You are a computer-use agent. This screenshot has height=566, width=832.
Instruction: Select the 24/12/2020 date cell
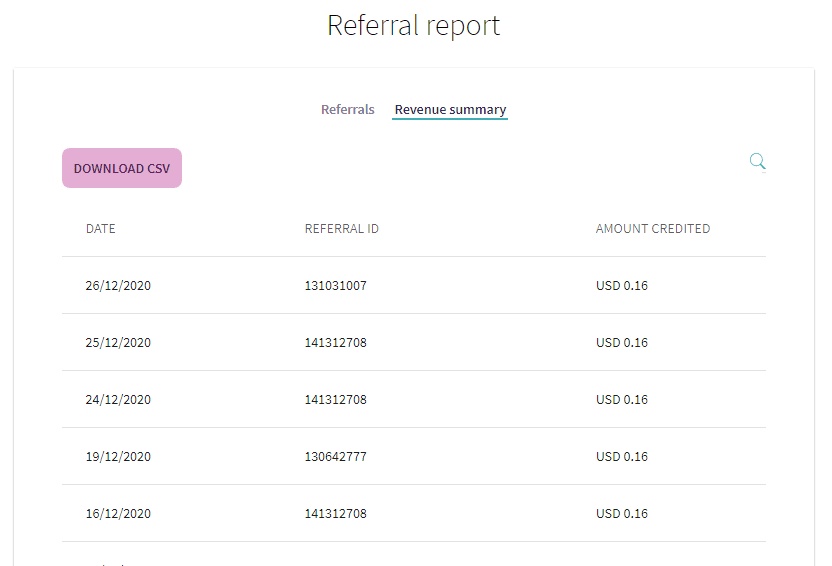[118, 399]
